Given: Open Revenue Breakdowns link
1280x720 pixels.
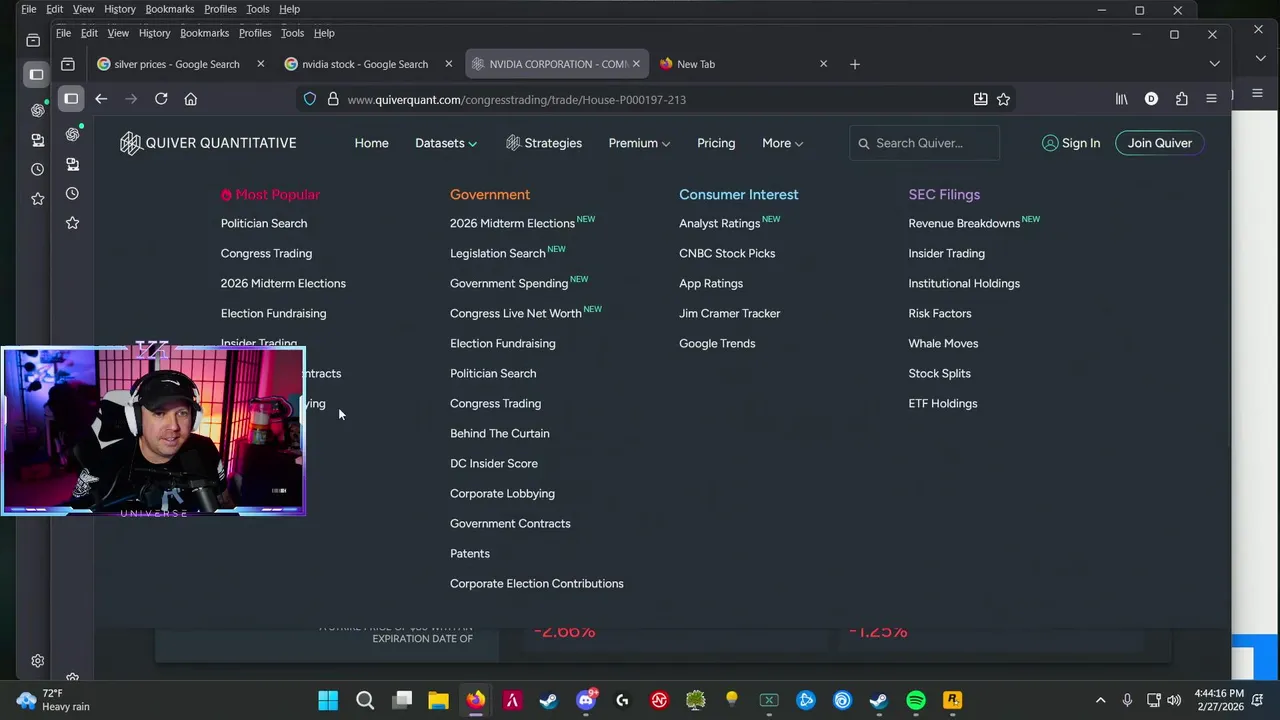Looking at the screenshot, I should (964, 223).
